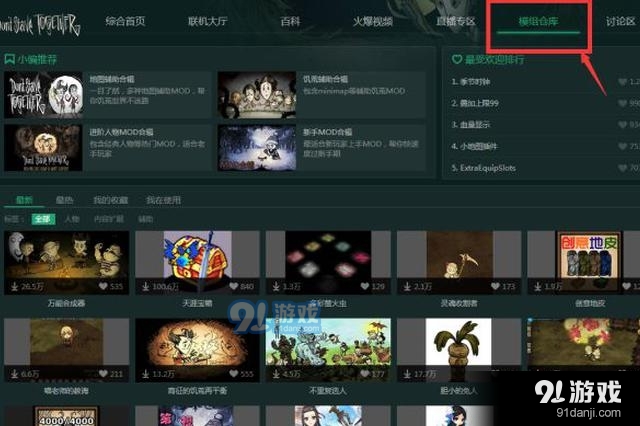Open the 火爆视频 navigation tab
This screenshot has height=426, width=640.
pyautogui.click(x=373, y=21)
